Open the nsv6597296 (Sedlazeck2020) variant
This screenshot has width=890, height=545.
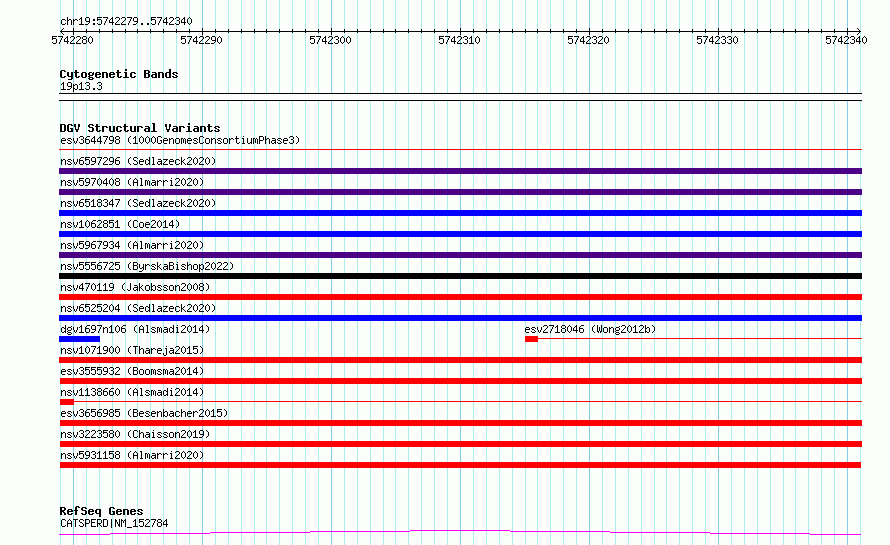coord(138,161)
